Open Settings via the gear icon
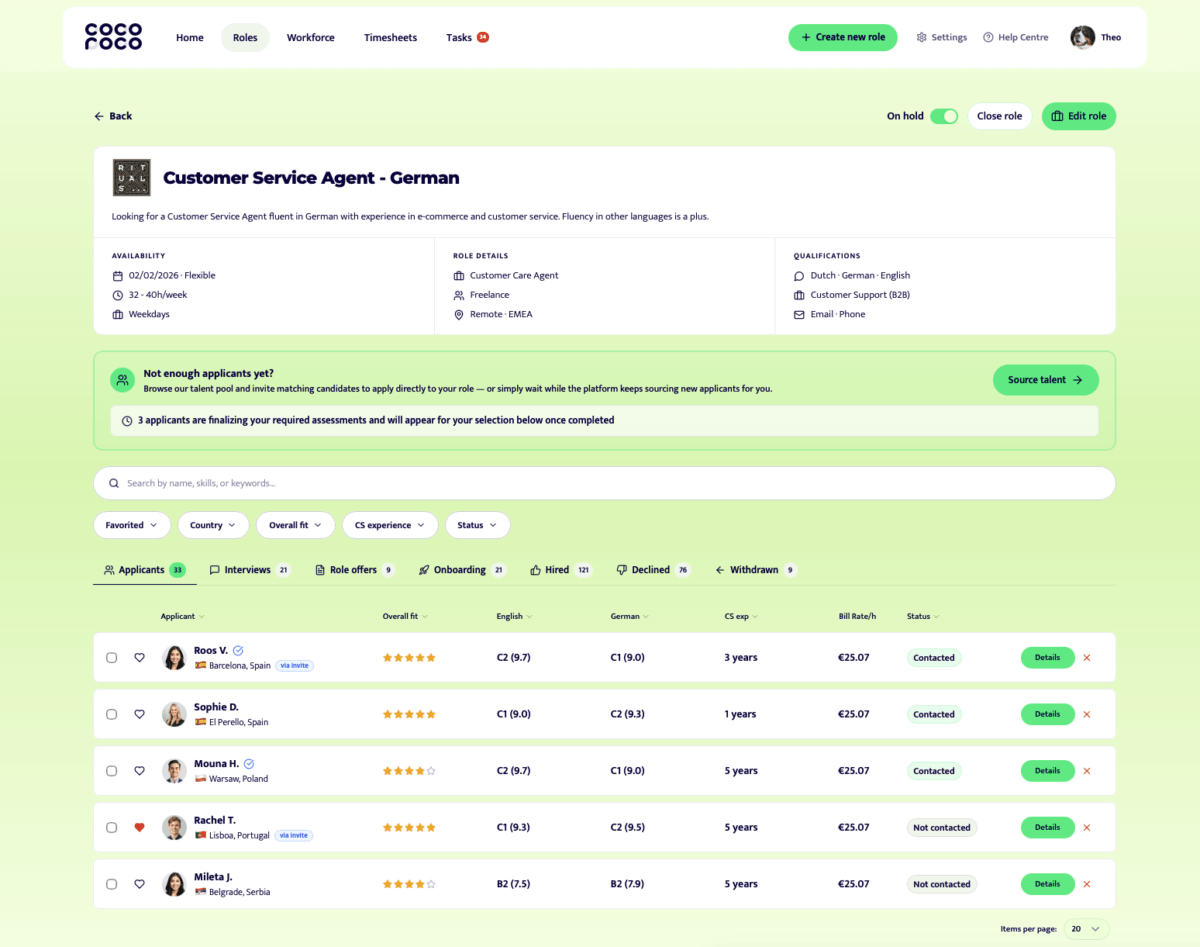Image resolution: width=1200 pixels, height=947 pixels. [x=922, y=38]
